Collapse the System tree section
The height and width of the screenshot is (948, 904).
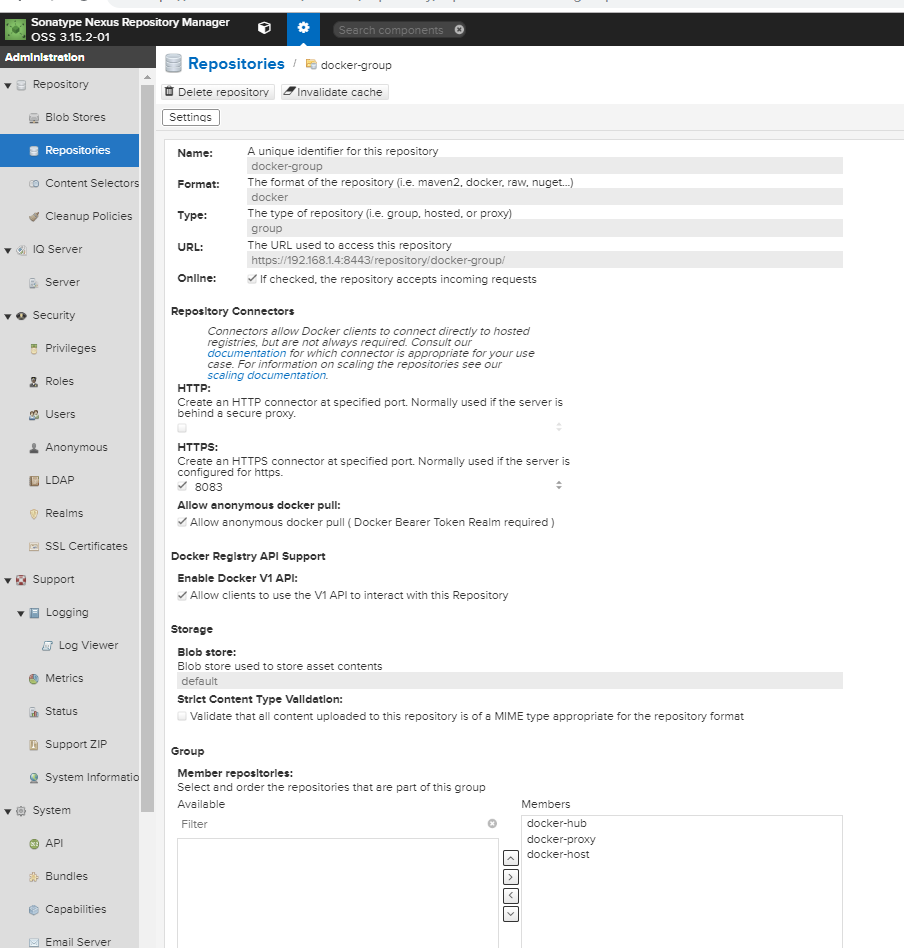pos(8,811)
